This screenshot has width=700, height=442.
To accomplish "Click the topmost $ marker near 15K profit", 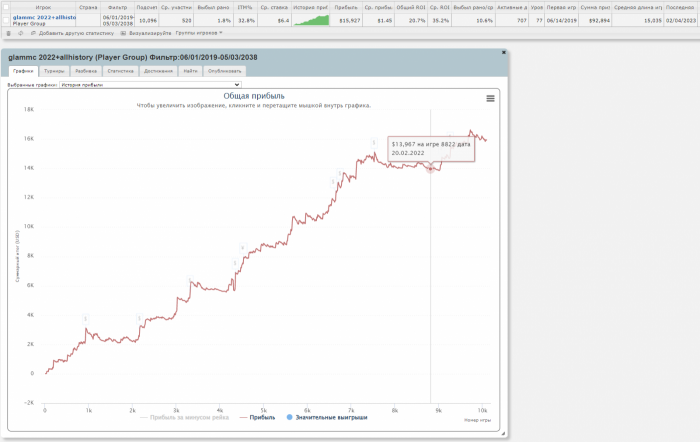I will pos(374,143).
